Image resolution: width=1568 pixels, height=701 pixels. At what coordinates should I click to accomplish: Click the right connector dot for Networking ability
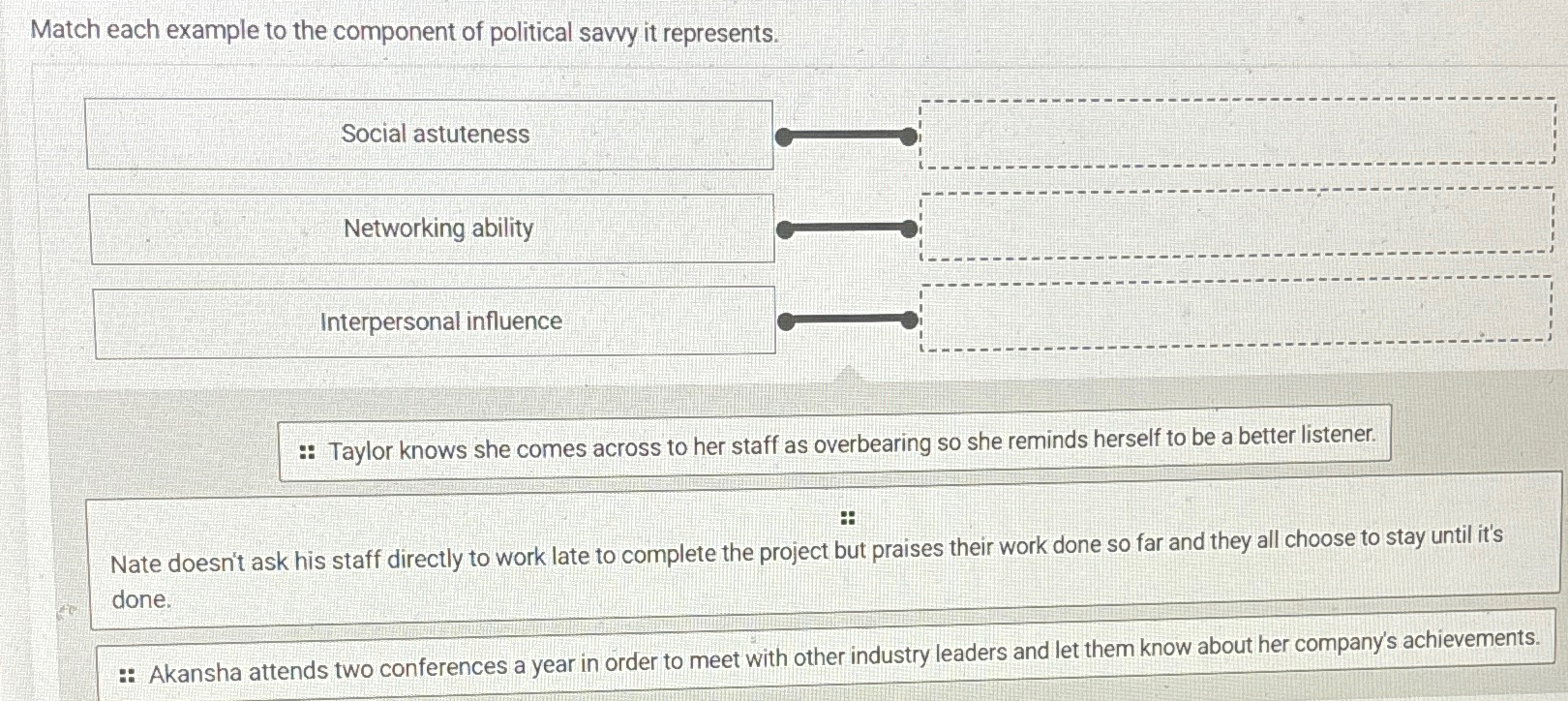pos(910,227)
